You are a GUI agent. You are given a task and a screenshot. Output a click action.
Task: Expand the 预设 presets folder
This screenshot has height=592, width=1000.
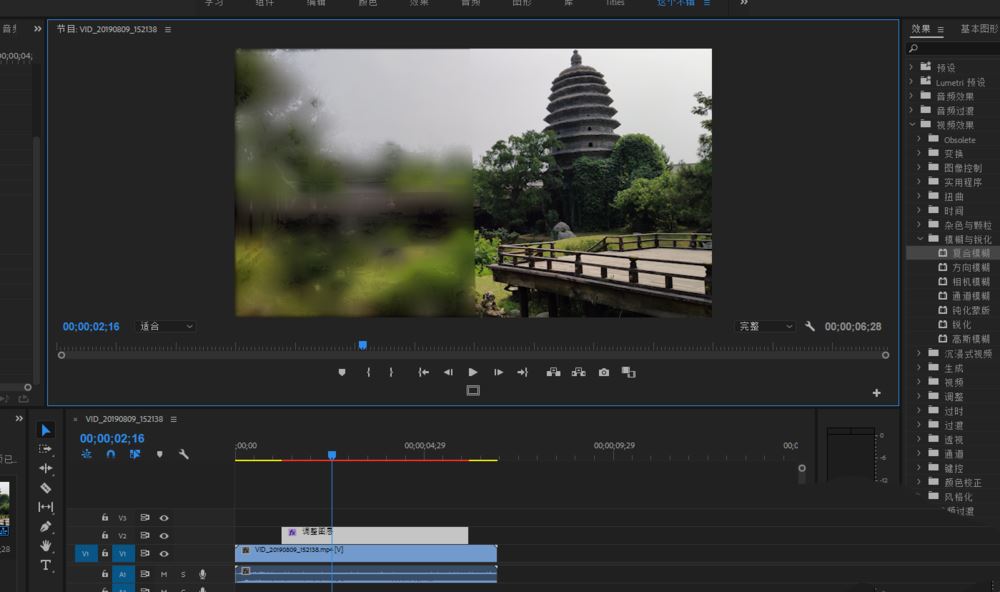911,67
